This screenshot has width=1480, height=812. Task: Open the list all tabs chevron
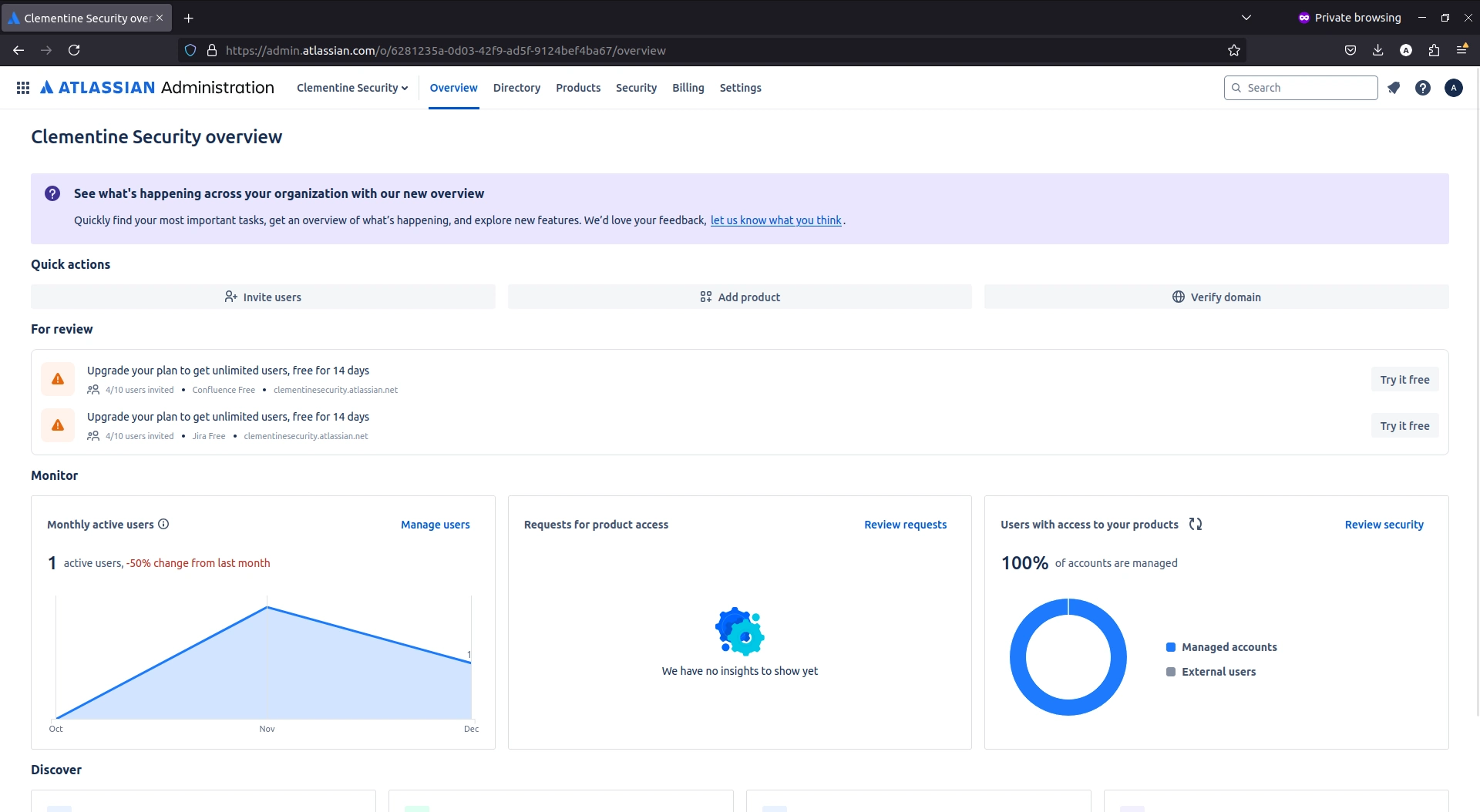pos(1246,17)
